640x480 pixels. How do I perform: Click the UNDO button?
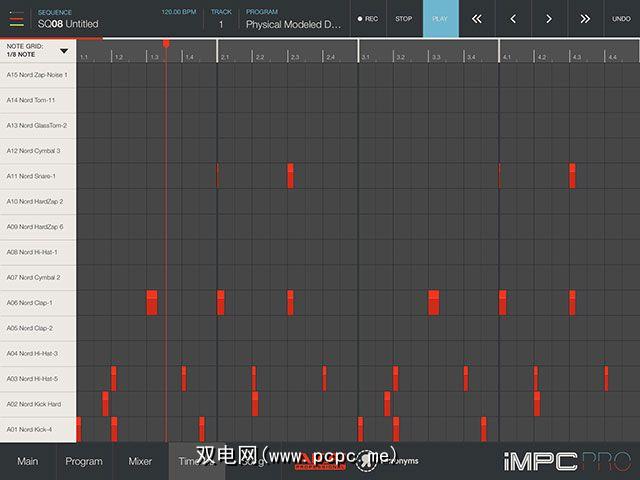(620, 19)
